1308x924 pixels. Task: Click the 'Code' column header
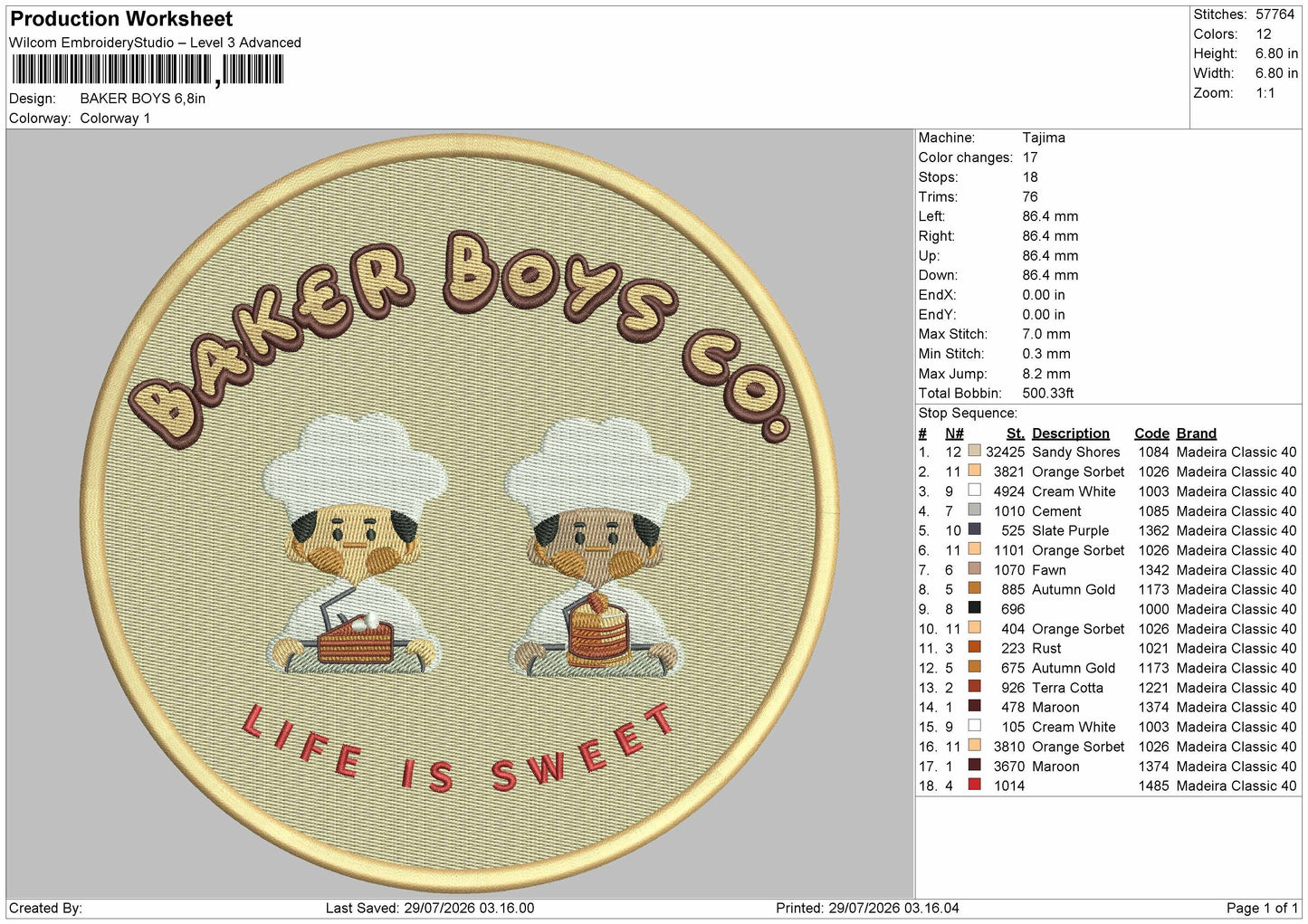pos(1151,433)
